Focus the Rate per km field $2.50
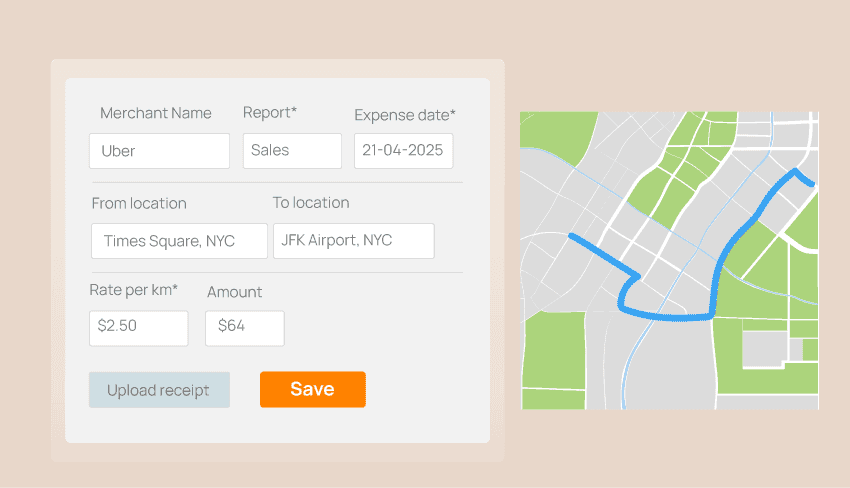This screenshot has width=850, height=488. coord(138,328)
